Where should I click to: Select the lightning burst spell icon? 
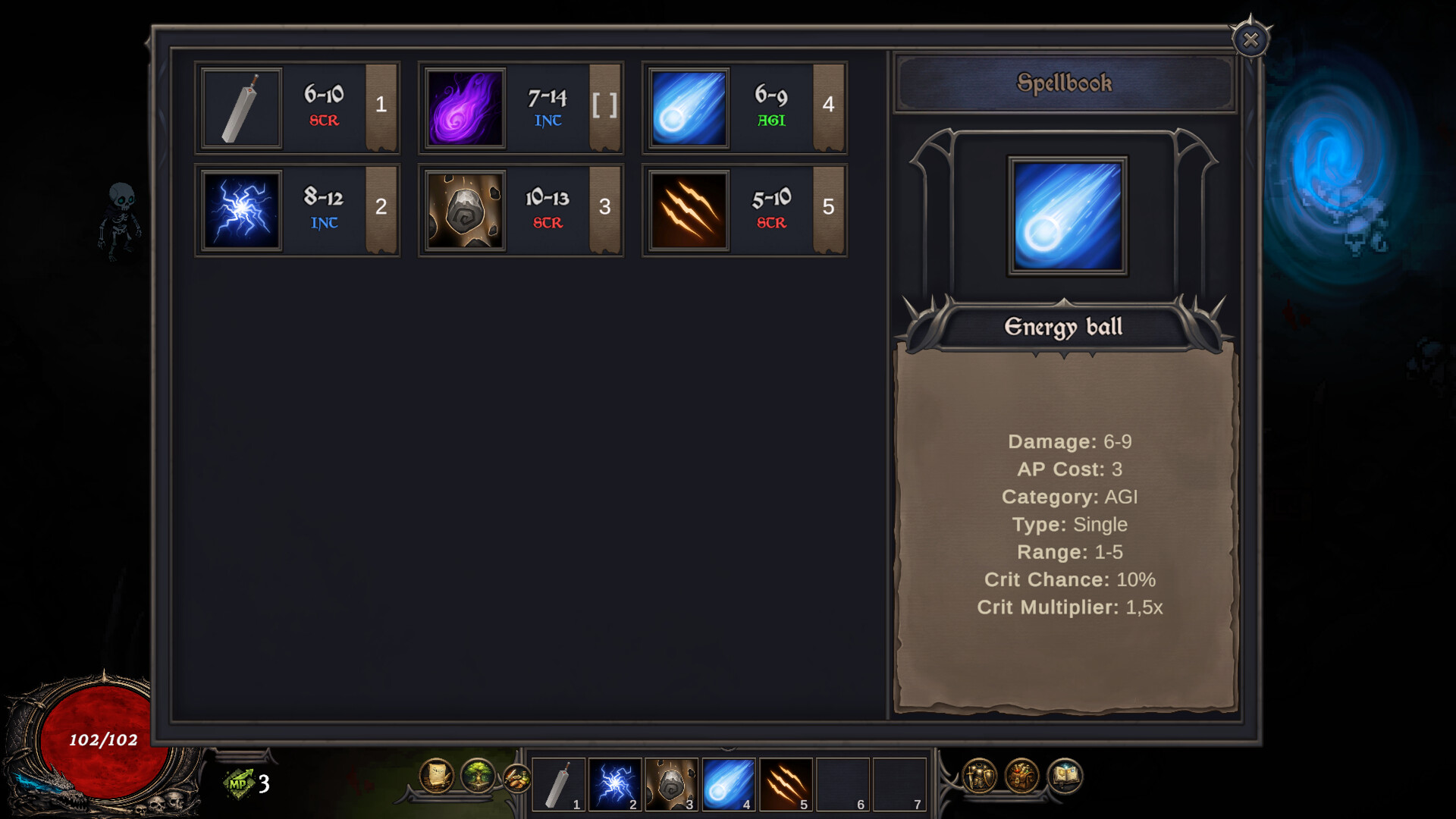(x=242, y=210)
